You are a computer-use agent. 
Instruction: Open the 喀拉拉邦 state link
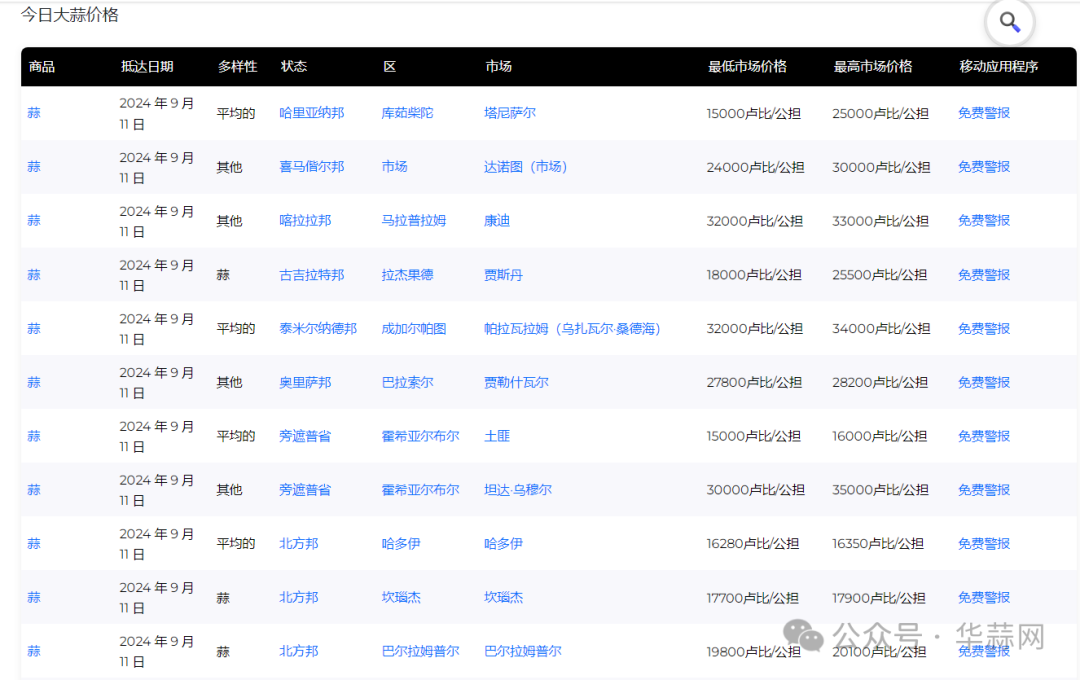click(x=305, y=221)
